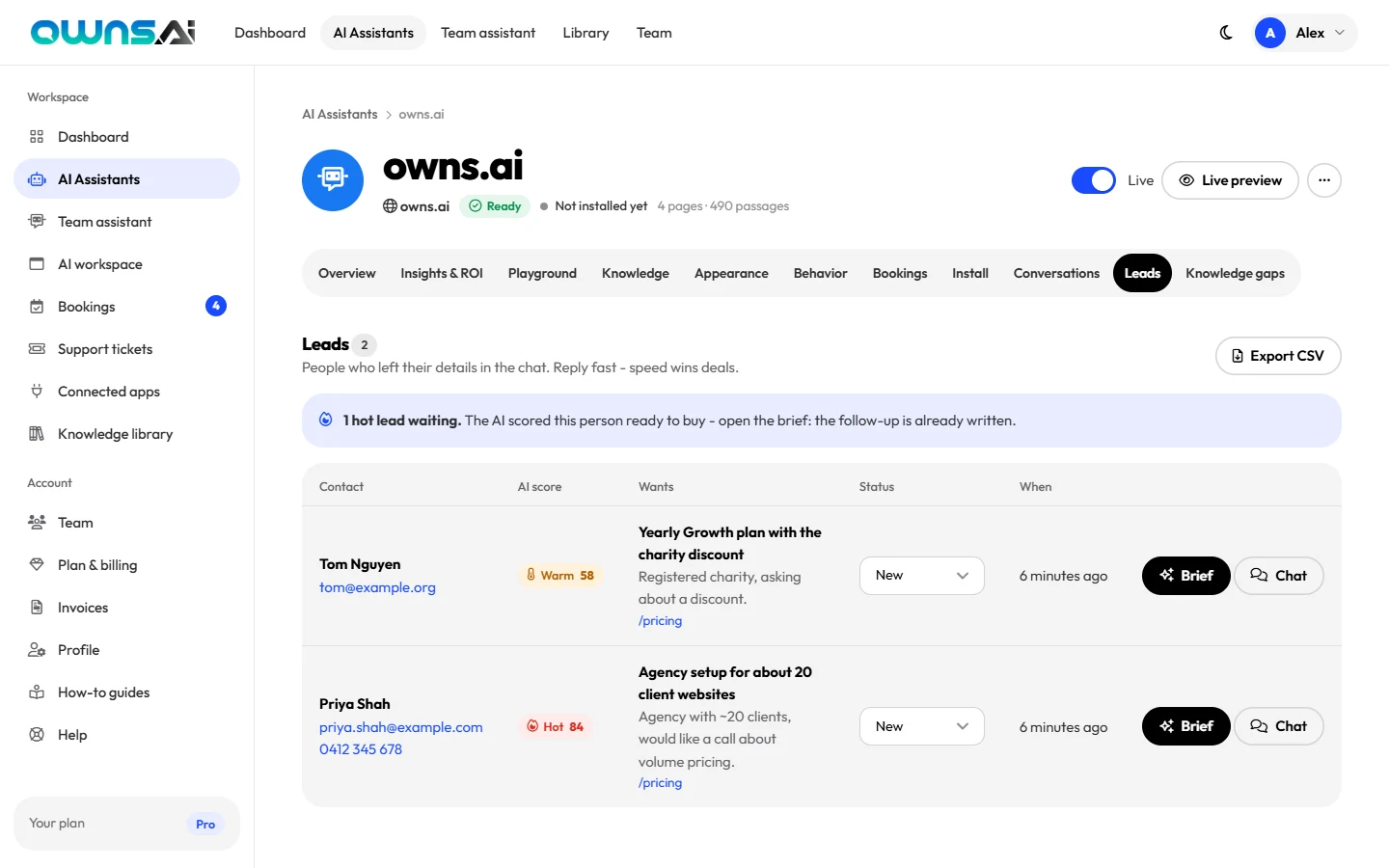
Task: Toggle dark mode with the moon icon
Action: (1226, 33)
